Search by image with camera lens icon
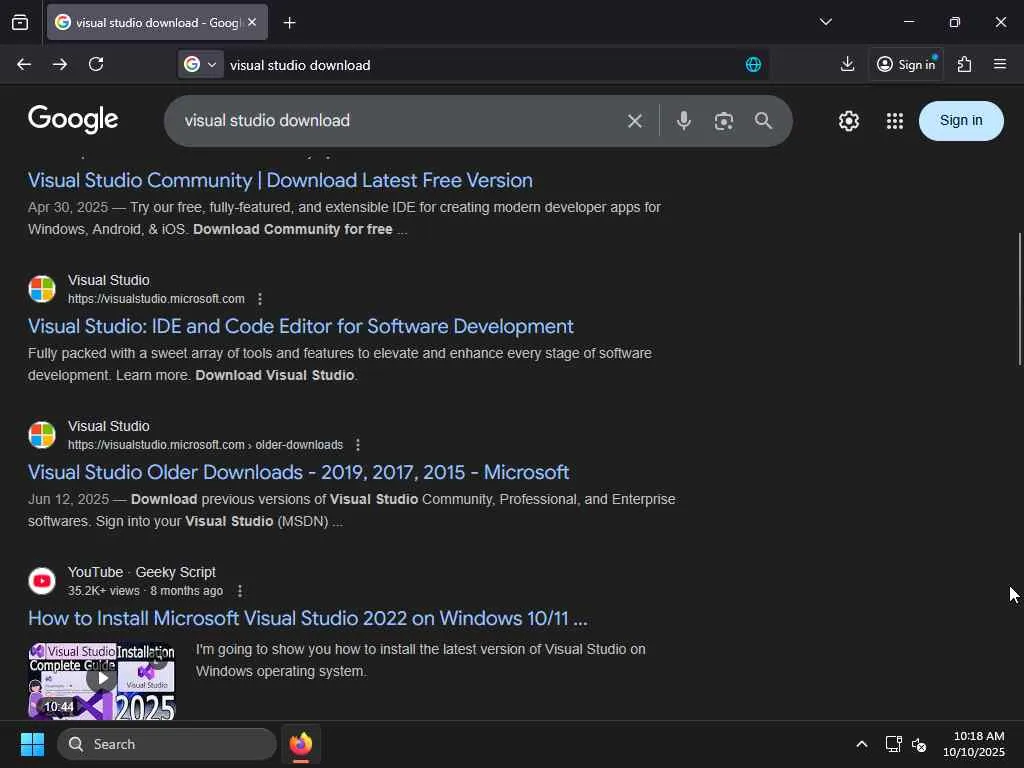Image resolution: width=1024 pixels, height=768 pixels. pyautogui.click(x=724, y=121)
